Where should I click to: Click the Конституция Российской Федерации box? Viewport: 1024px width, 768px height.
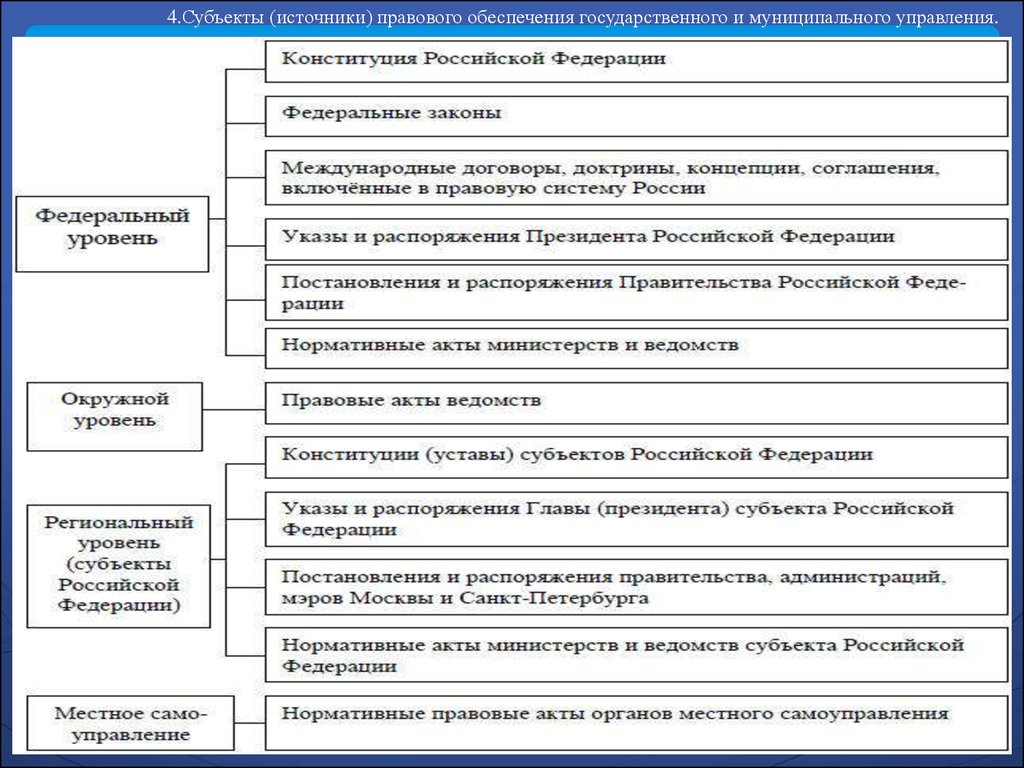click(636, 60)
